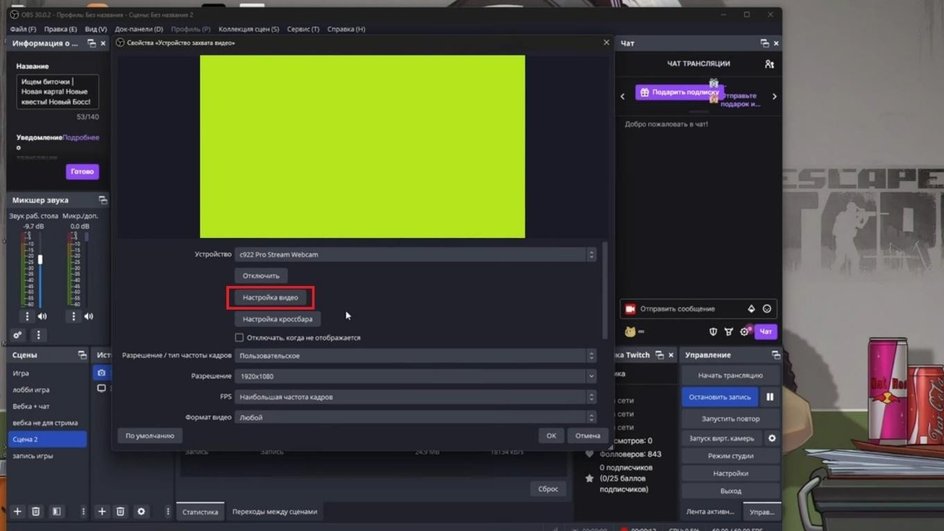Click the Настройка видео button
The width and height of the screenshot is (944, 531).
click(x=270, y=297)
